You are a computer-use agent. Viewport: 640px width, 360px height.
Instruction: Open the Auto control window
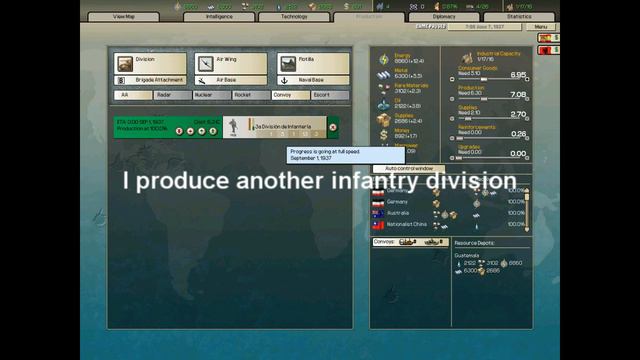[409, 169]
